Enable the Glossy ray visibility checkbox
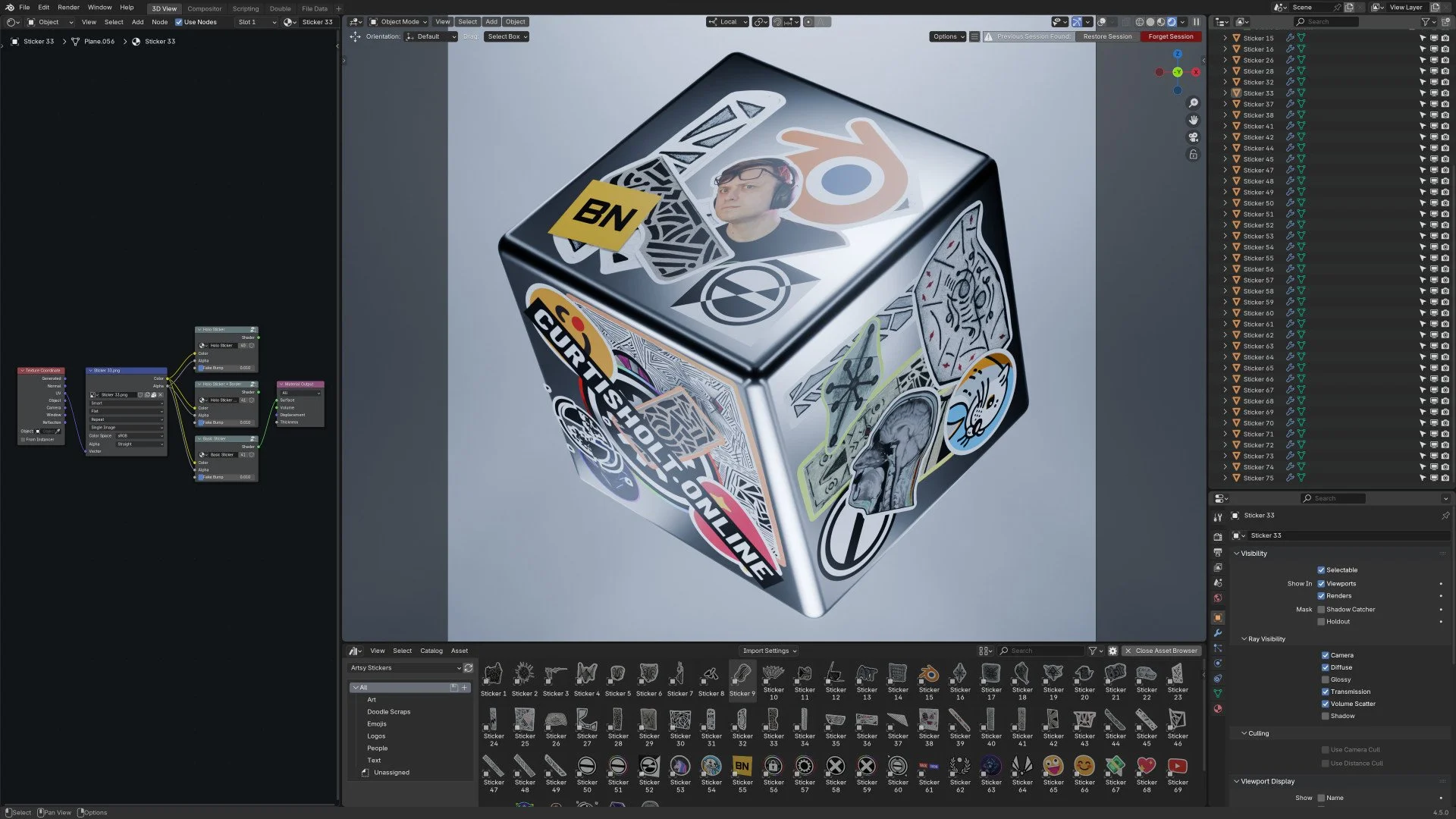 pyautogui.click(x=1325, y=679)
